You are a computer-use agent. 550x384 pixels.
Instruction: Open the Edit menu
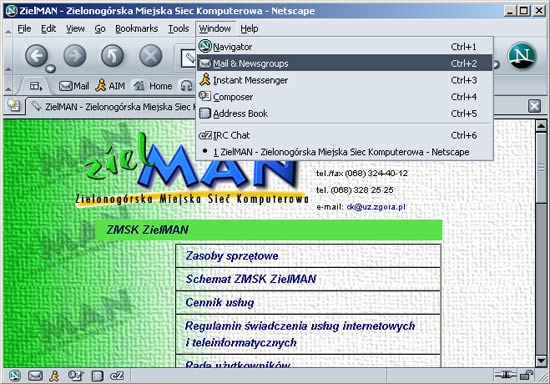tap(48, 28)
